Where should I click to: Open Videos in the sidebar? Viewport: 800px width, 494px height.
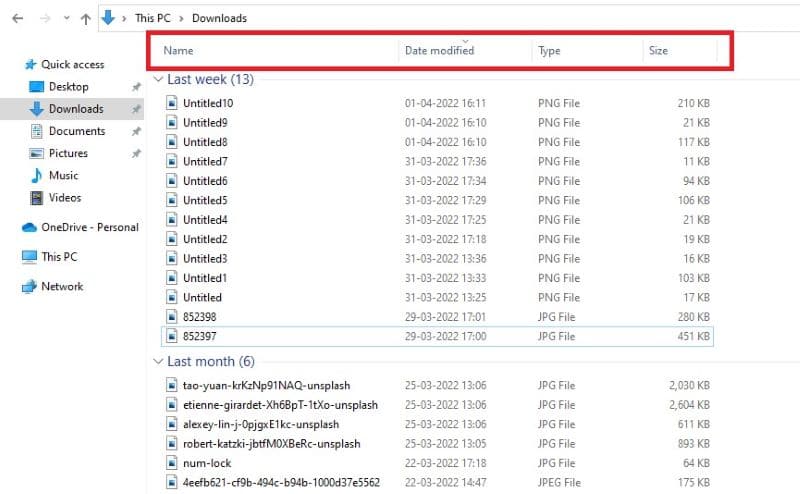65,197
